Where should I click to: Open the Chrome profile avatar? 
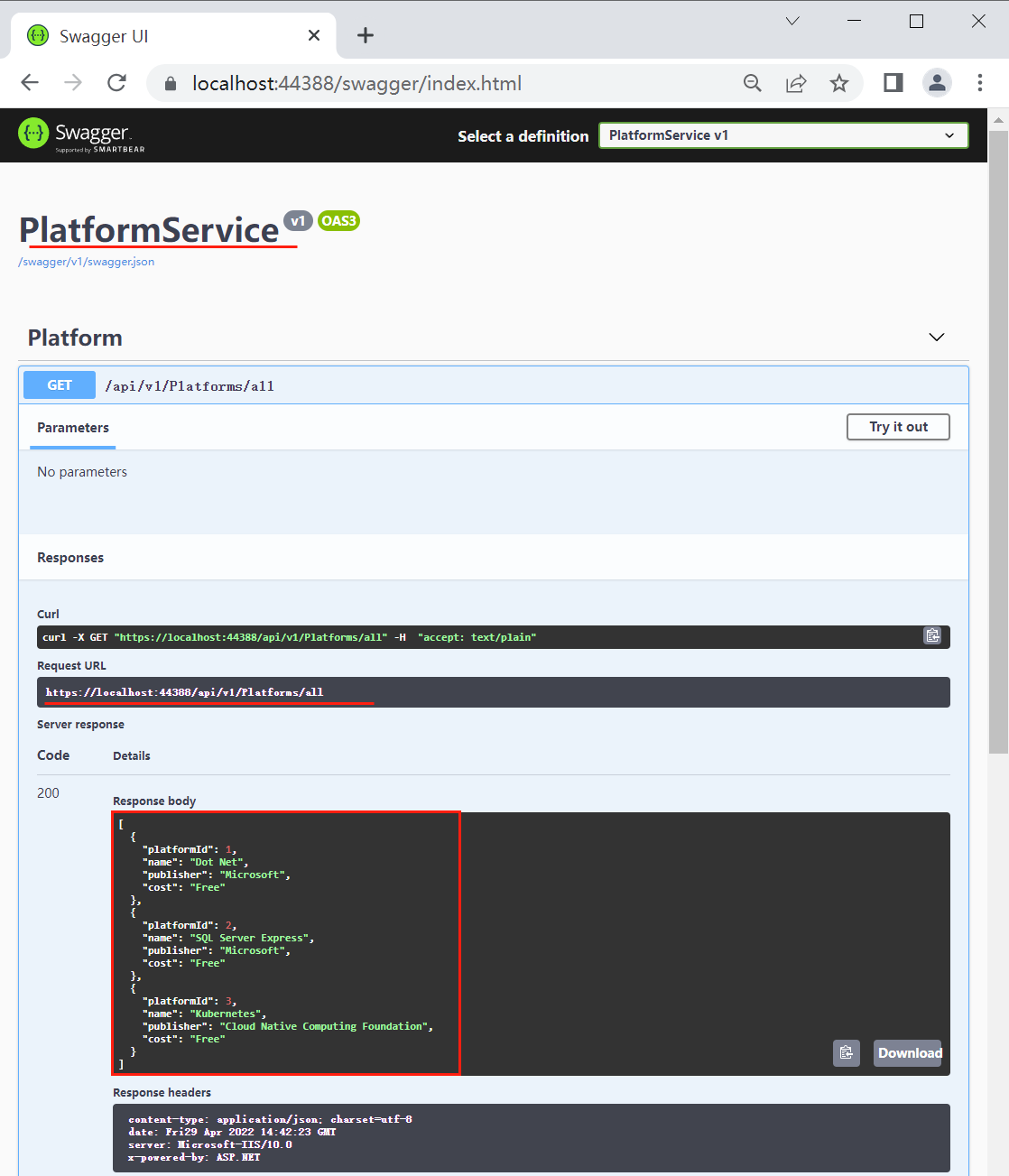coord(937,83)
